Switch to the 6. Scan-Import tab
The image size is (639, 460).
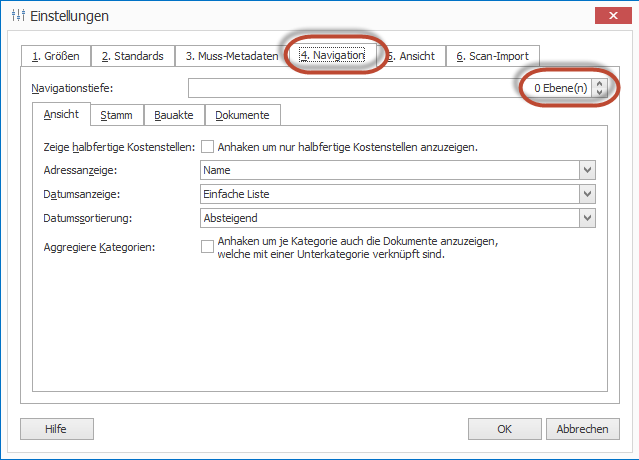coord(492,56)
